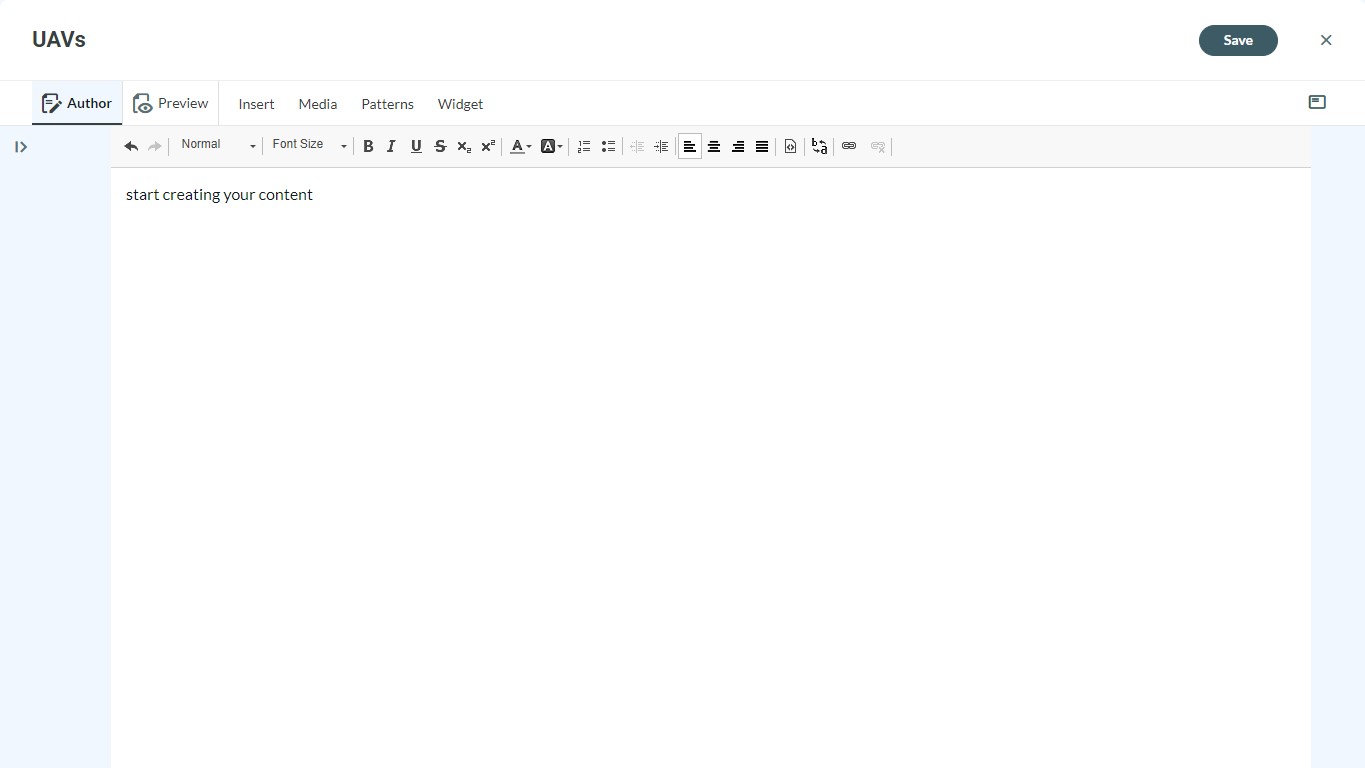Viewport: 1365px width, 768px height.
Task: Close the UAVs editor
Action: tap(1326, 40)
